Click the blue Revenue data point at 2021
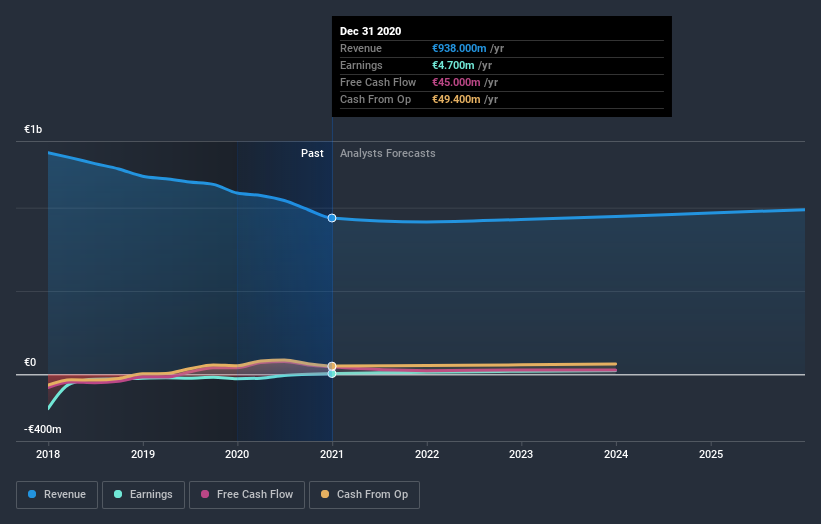The image size is (821, 524). 332,218
